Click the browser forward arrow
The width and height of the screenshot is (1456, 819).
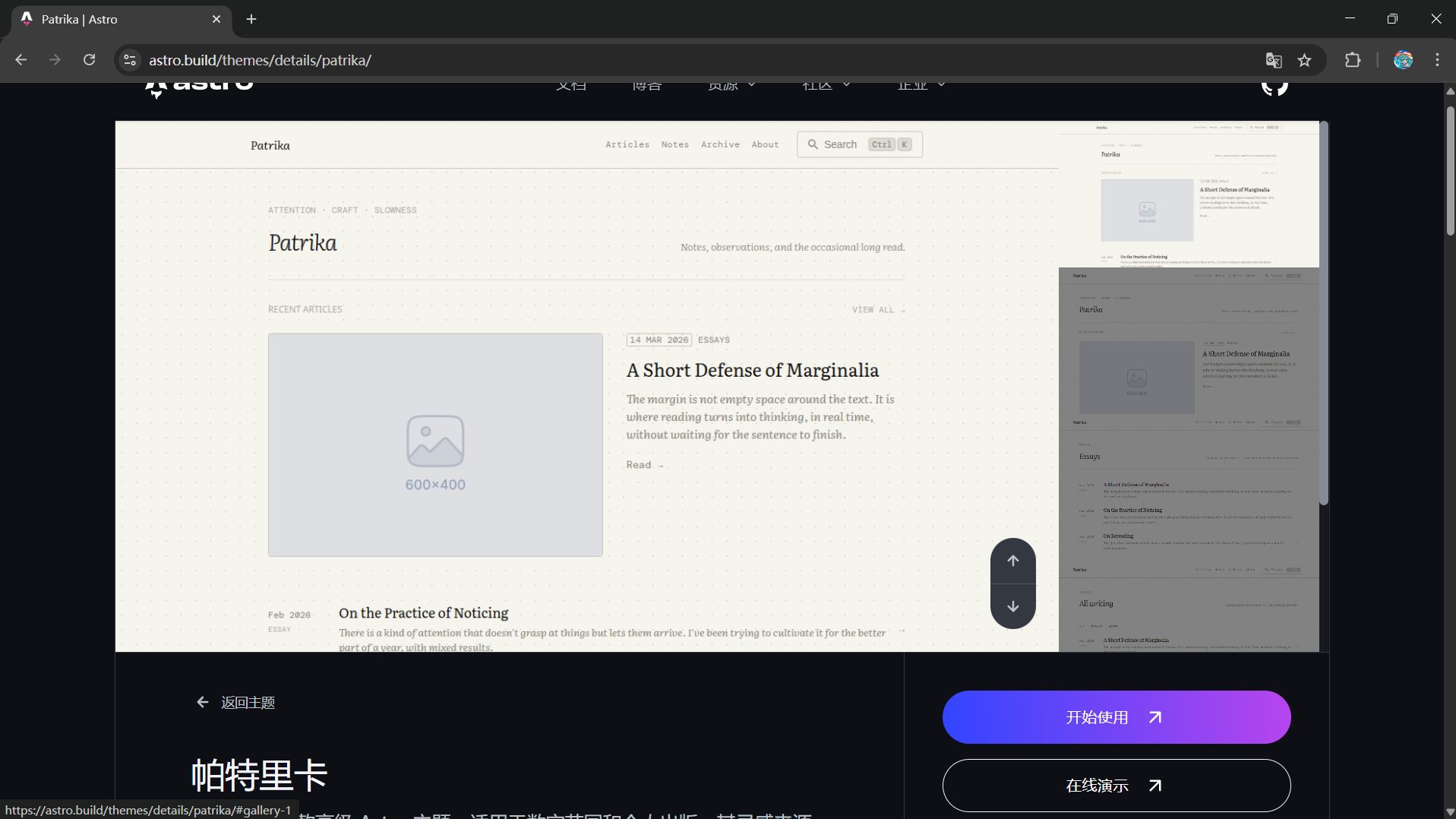tap(55, 60)
